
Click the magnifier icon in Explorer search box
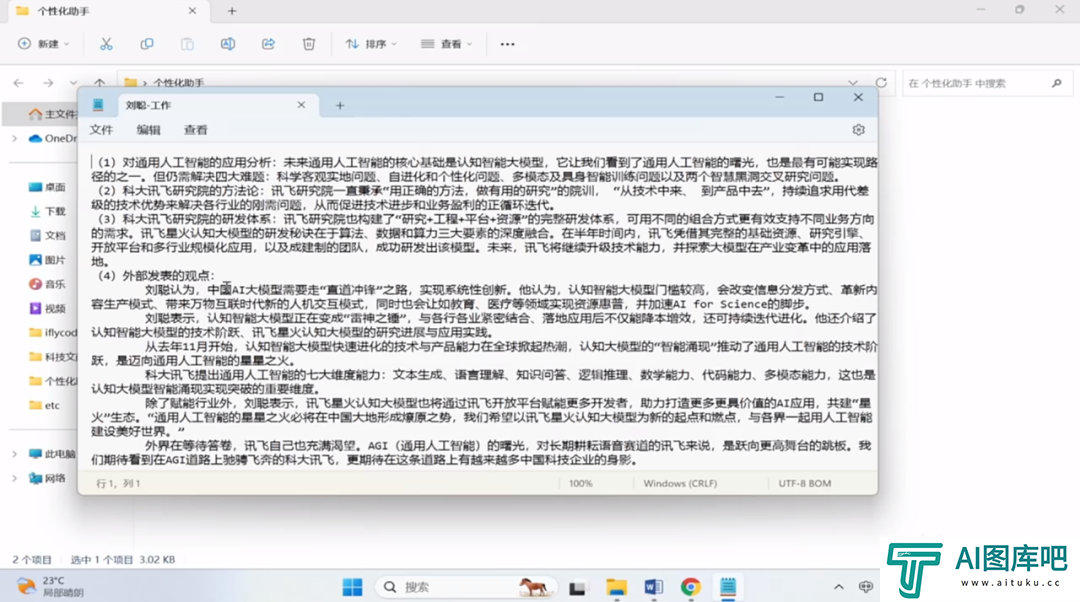(x=1057, y=83)
